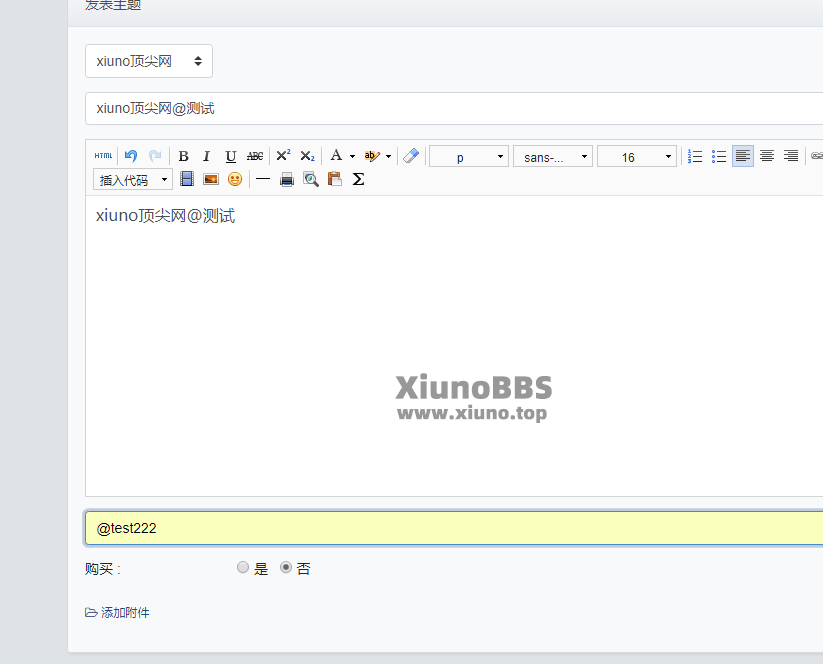Image resolution: width=823 pixels, height=664 pixels.
Task: Open font size dropdown showing 16
Action: point(637,156)
